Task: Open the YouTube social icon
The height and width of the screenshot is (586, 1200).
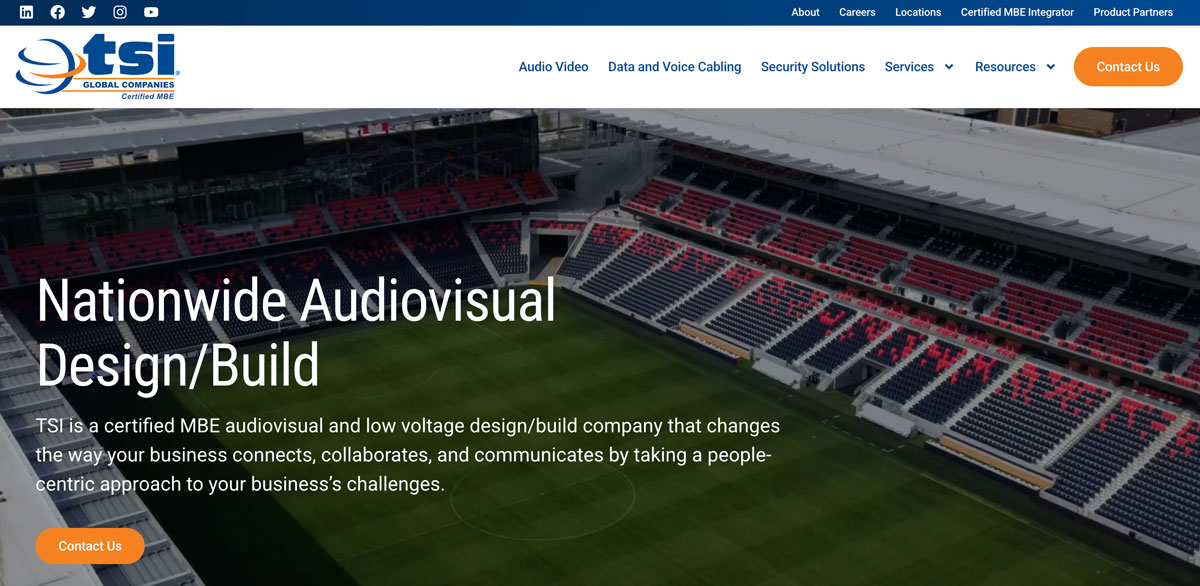Action: click(151, 12)
